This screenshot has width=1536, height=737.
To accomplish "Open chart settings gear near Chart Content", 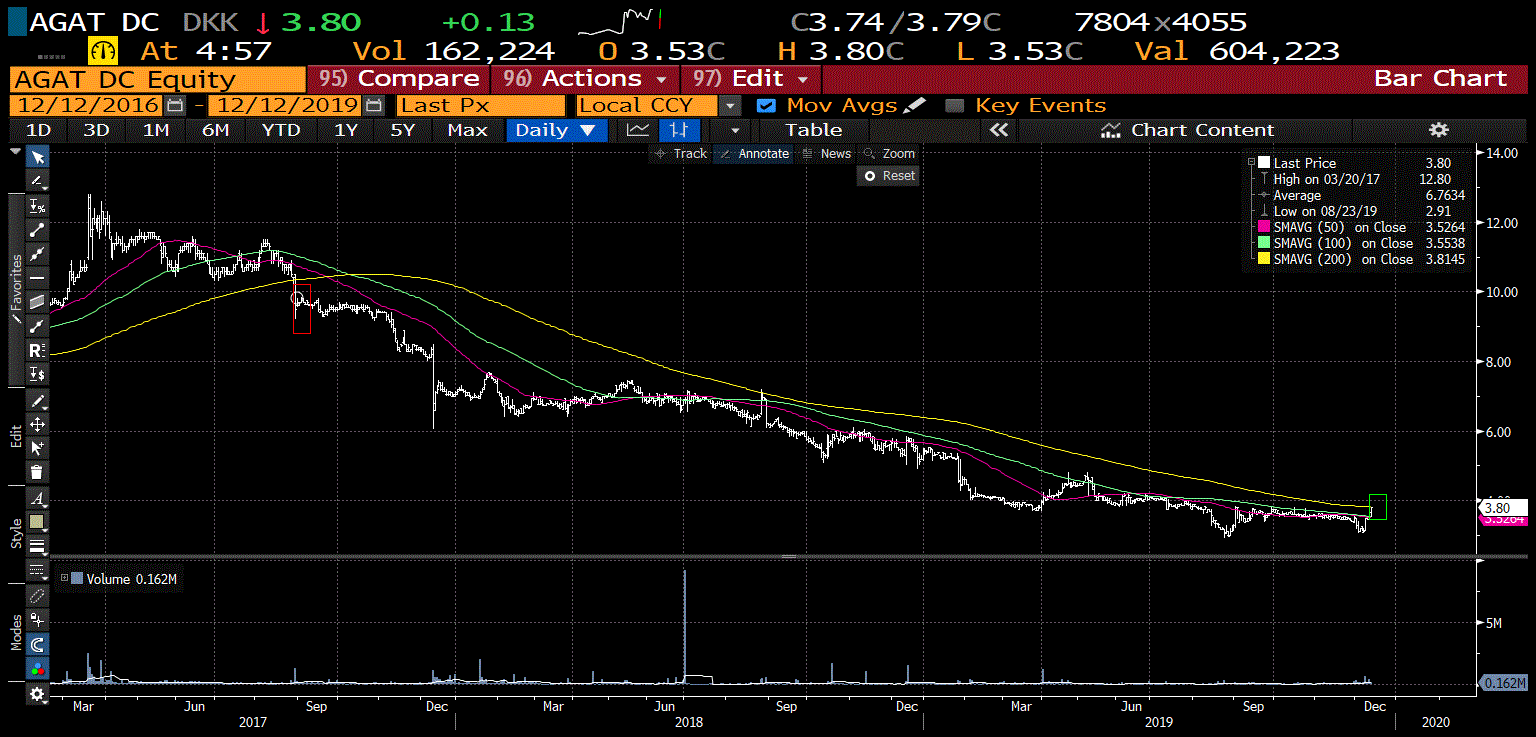I will pyautogui.click(x=1438, y=130).
